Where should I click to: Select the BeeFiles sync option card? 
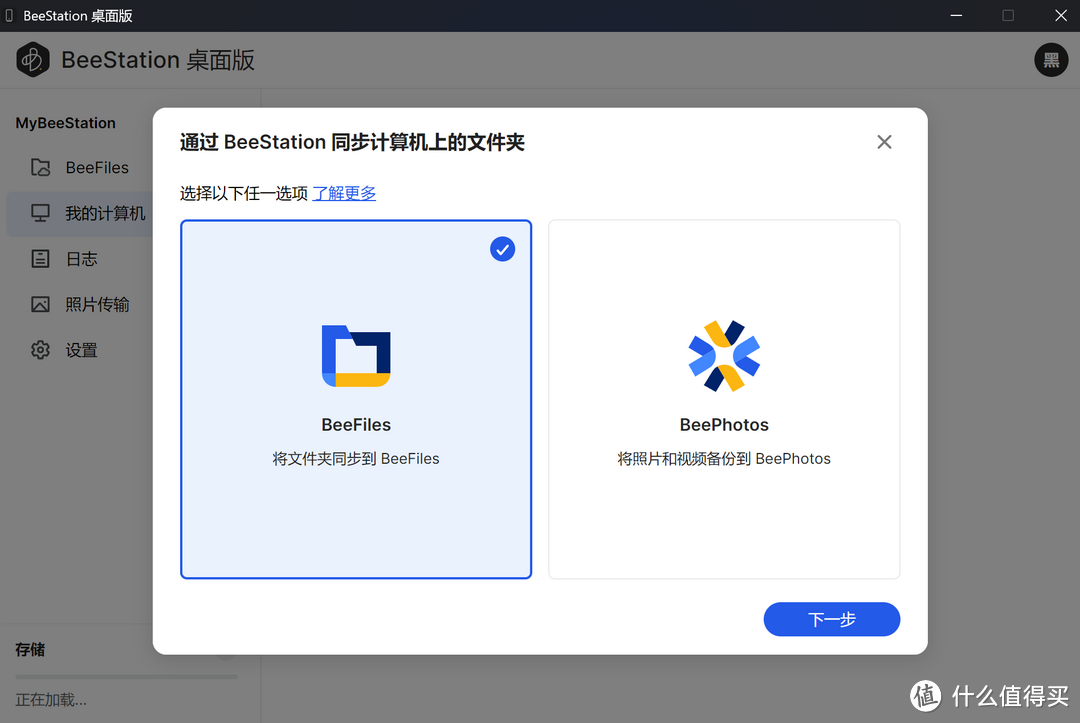(355, 400)
